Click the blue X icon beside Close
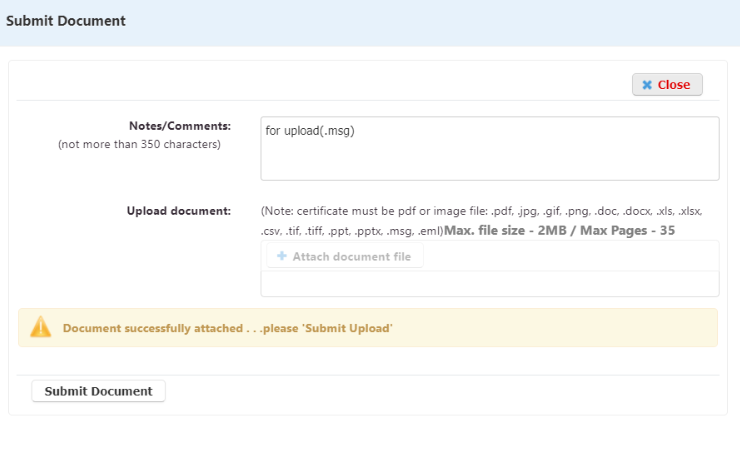 click(x=647, y=85)
